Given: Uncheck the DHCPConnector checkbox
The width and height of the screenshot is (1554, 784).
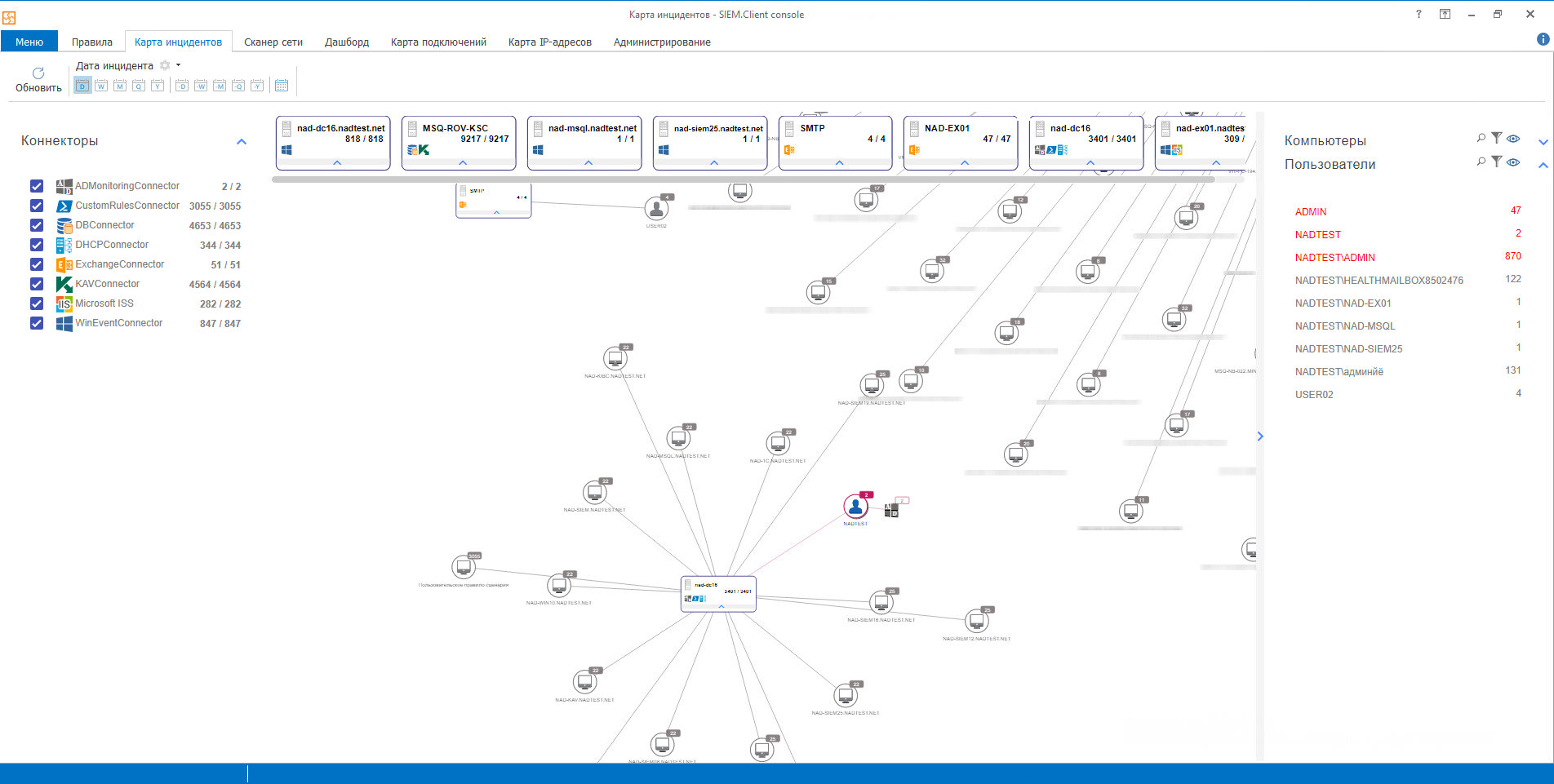Looking at the screenshot, I should tap(37, 245).
